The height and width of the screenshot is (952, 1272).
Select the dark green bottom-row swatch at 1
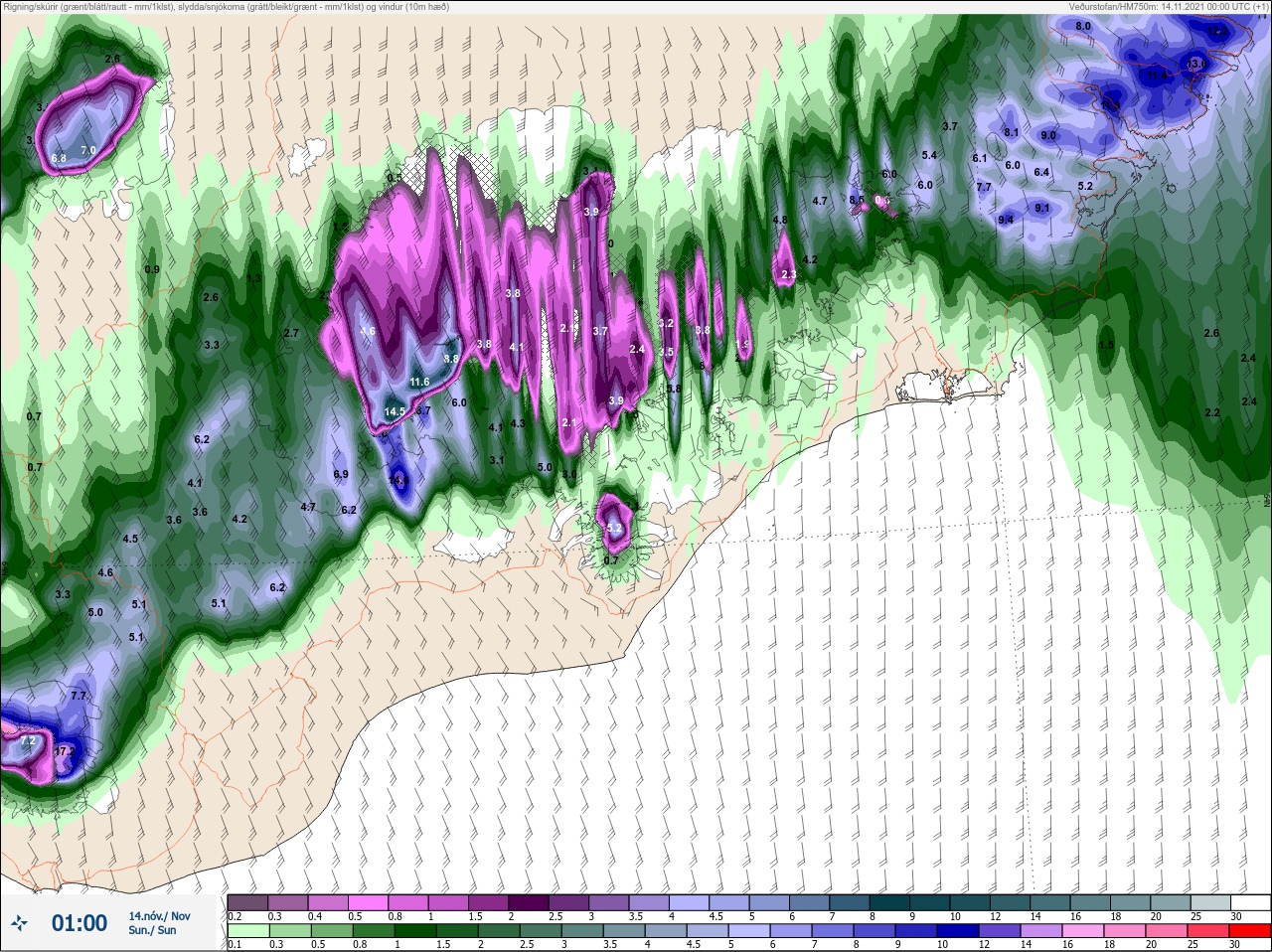coord(415,930)
